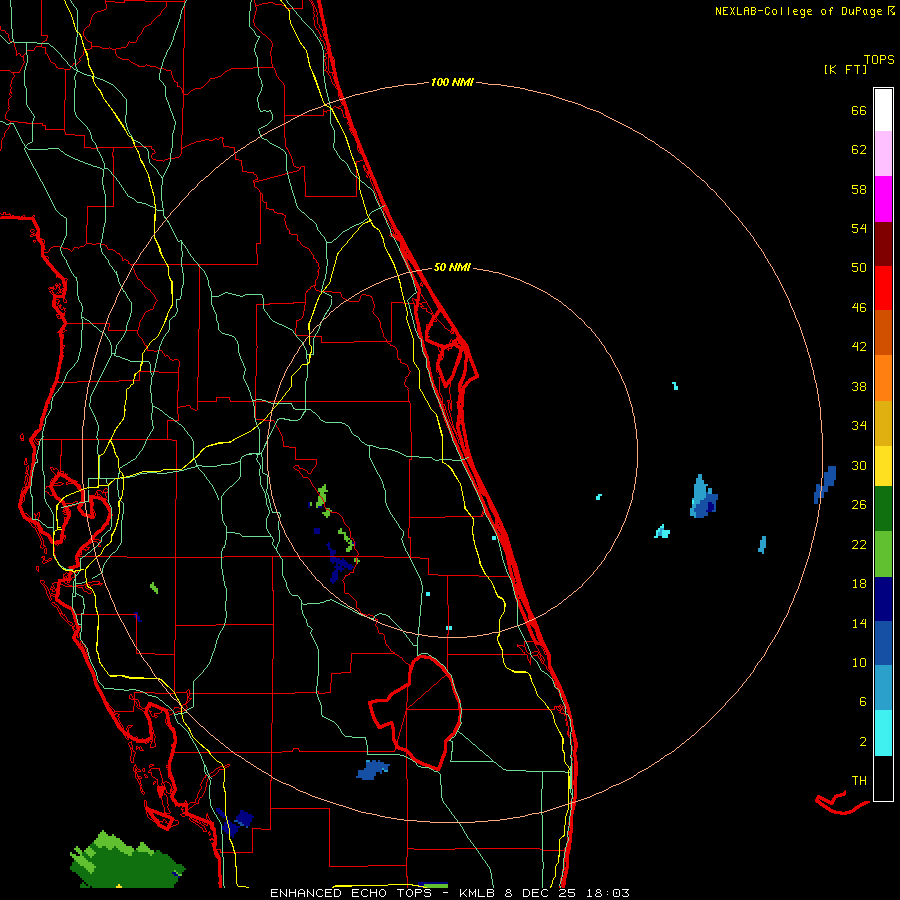Click the "54" legend value
The image size is (900, 900).
[x=859, y=228]
